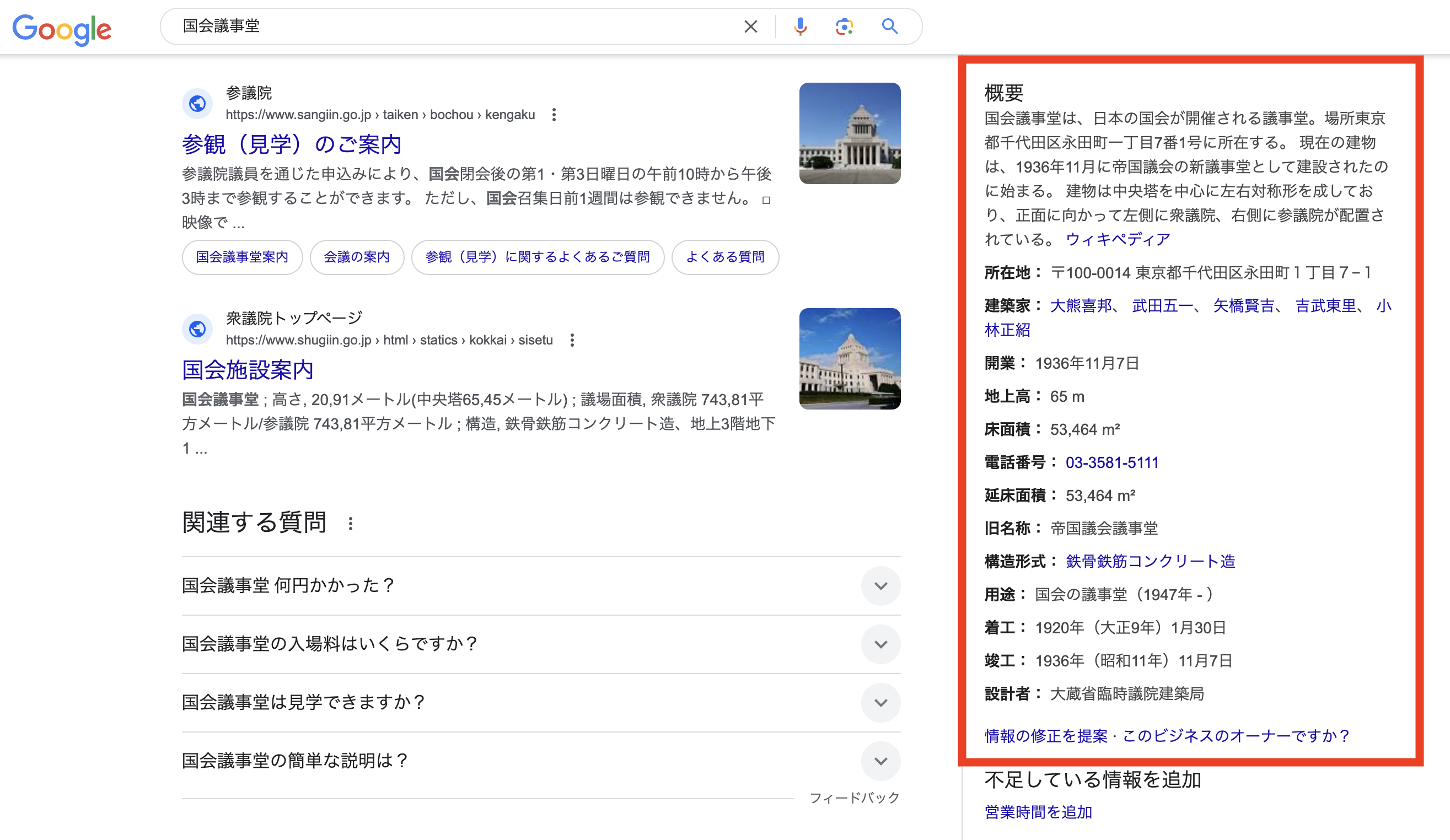Click the blue magnifier search icon
Screen dimensions: 1450x840
pos(889,26)
